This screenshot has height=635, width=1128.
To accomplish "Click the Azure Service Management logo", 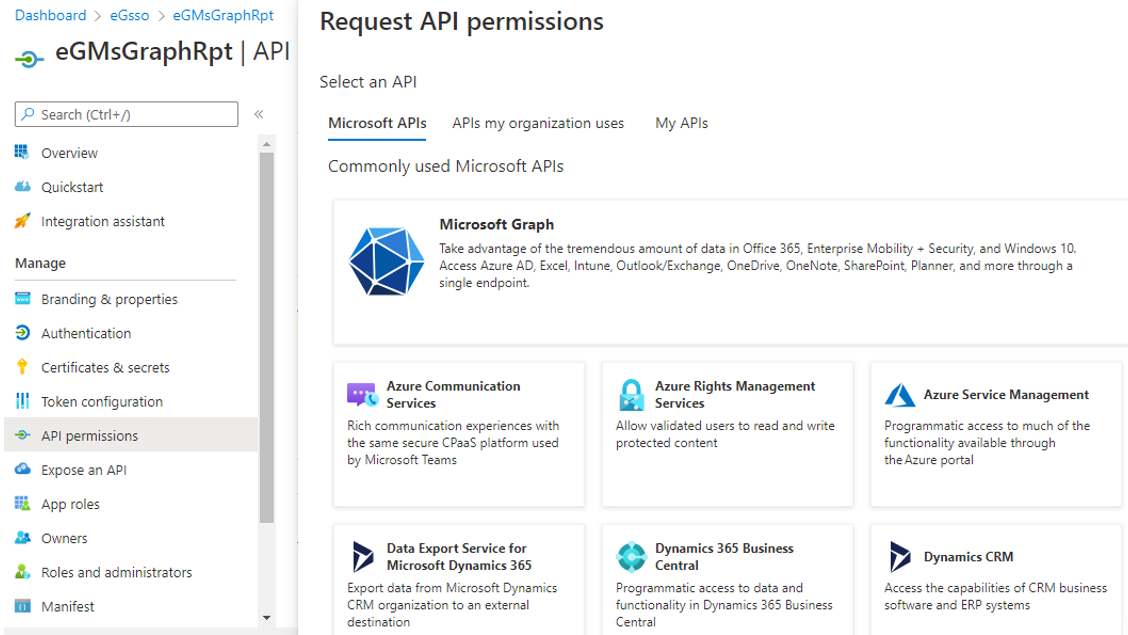I will (899, 395).
